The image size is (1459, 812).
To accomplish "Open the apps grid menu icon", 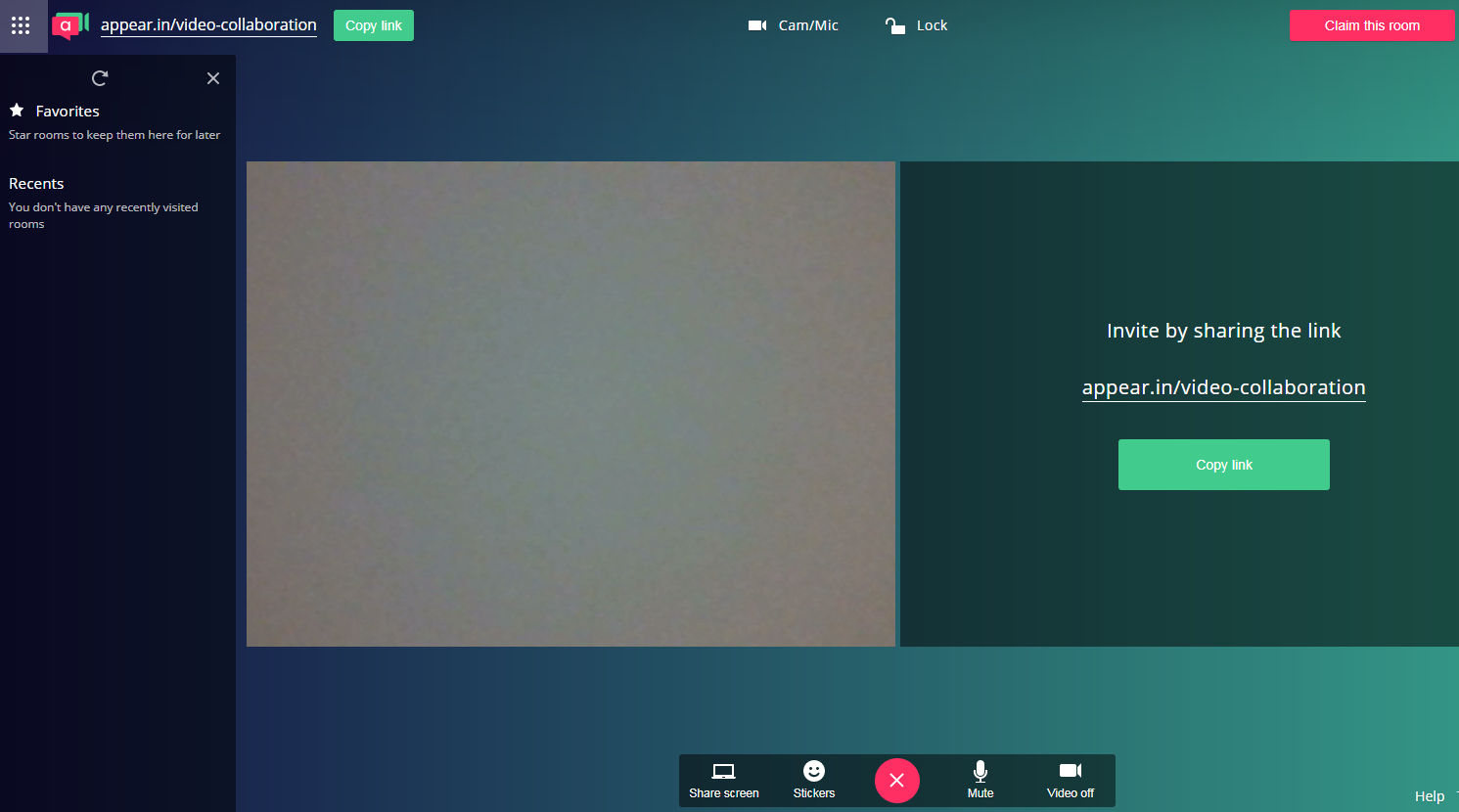I will (21, 25).
